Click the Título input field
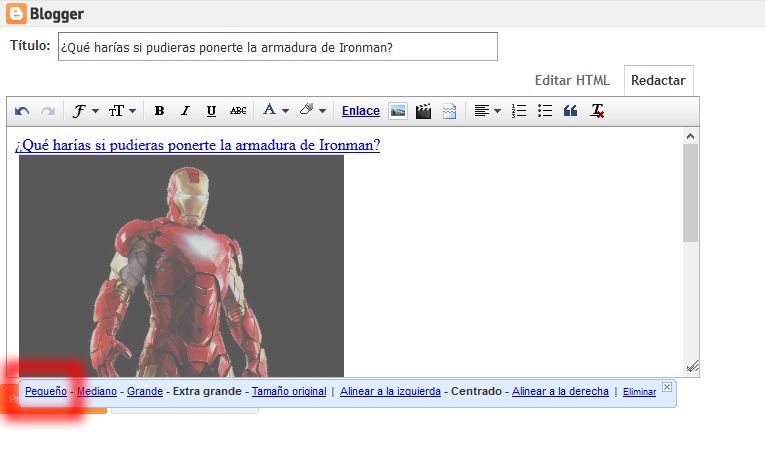 [x=277, y=47]
